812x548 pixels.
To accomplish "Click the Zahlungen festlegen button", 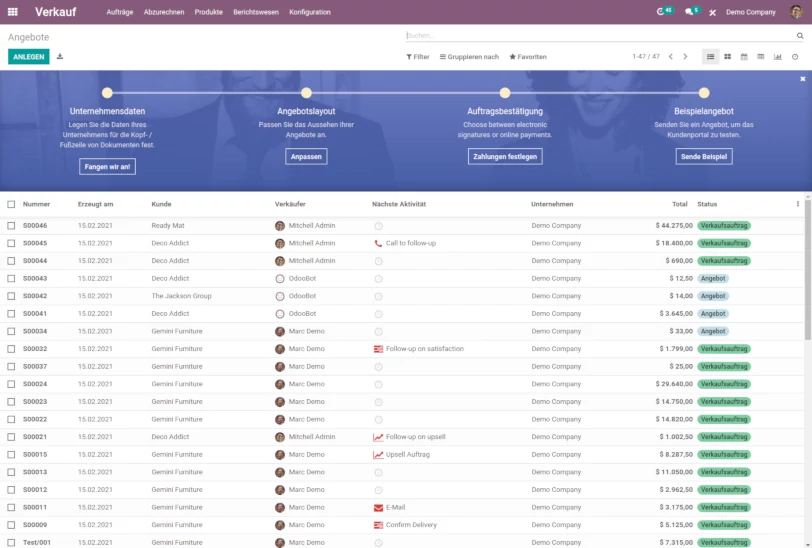I will pyautogui.click(x=505, y=156).
